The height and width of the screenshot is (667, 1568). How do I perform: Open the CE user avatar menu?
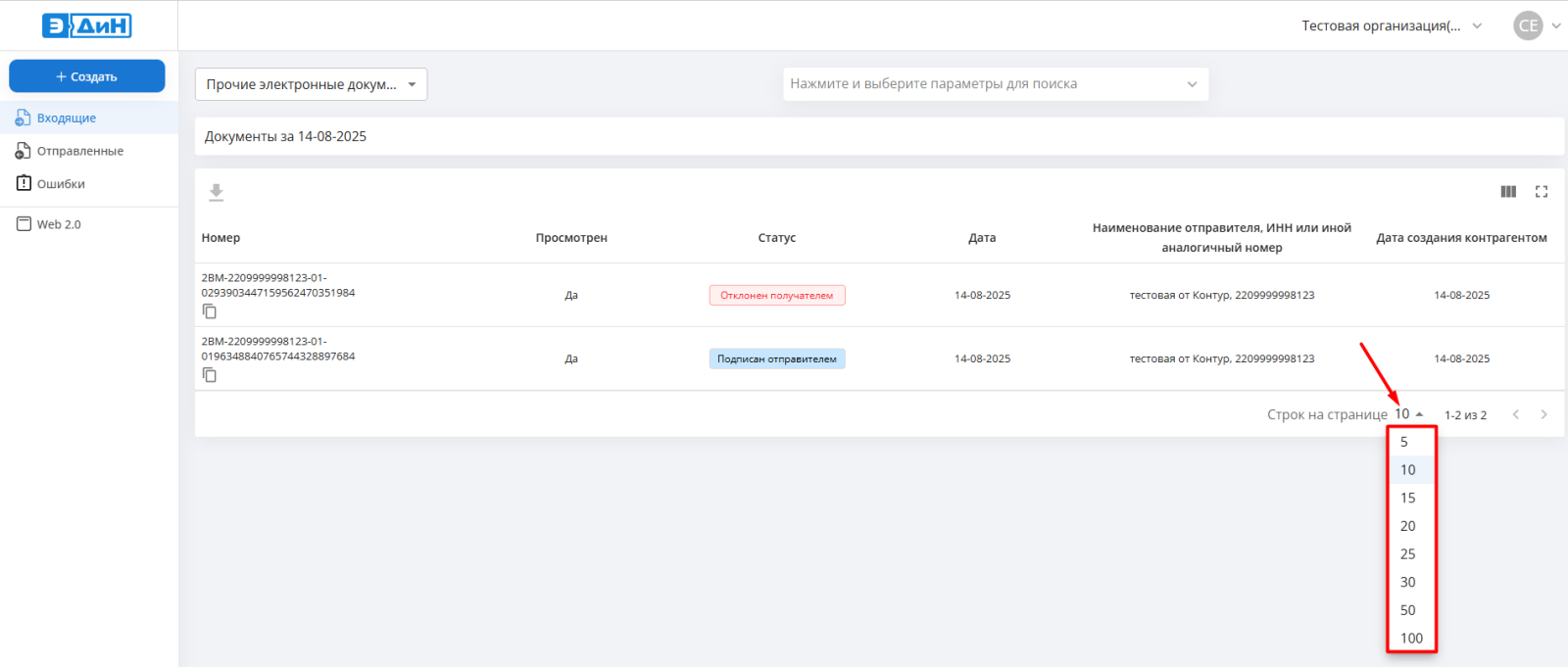(x=1528, y=25)
